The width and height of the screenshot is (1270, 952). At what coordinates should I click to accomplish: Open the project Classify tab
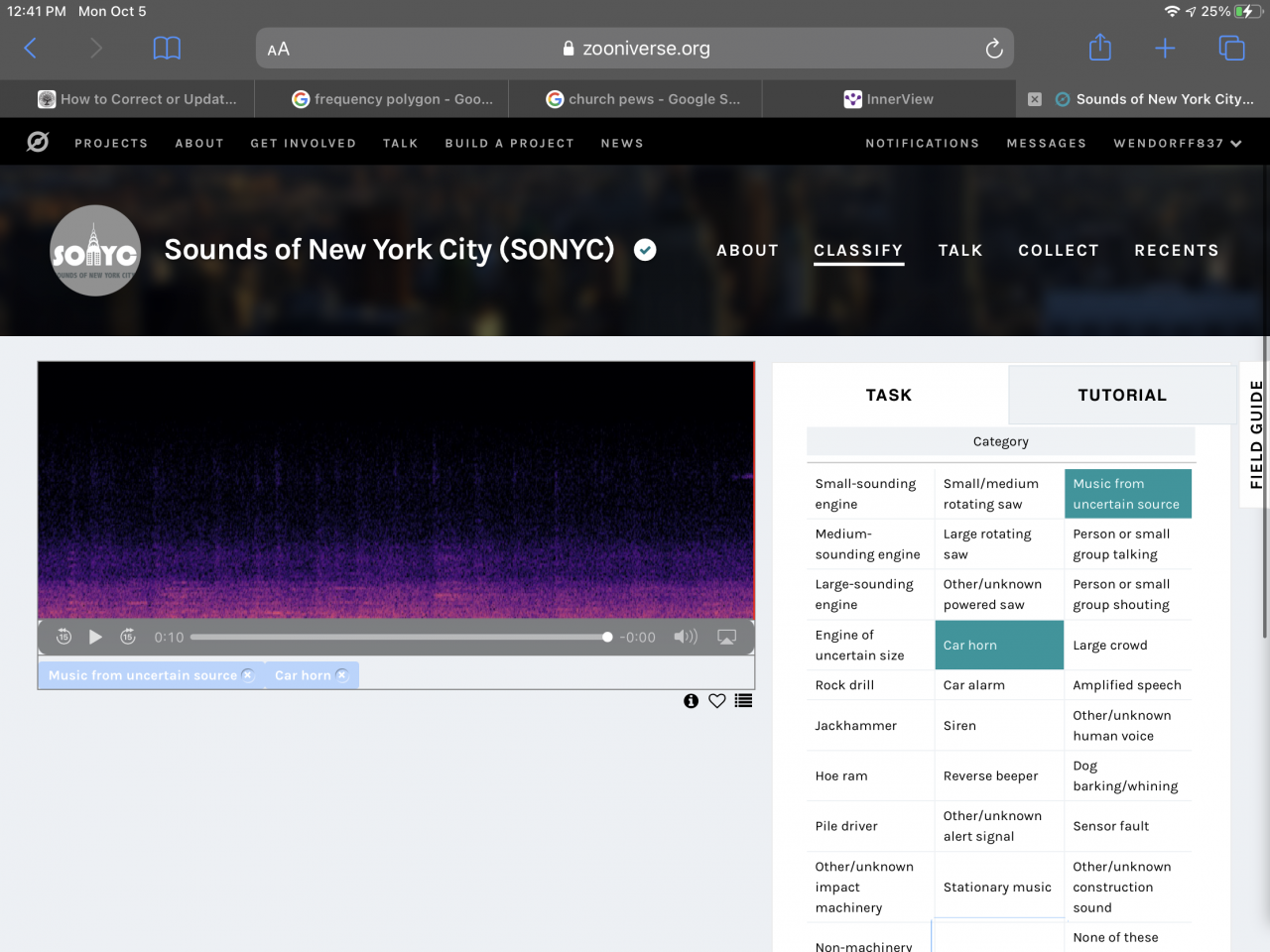pos(859,251)
